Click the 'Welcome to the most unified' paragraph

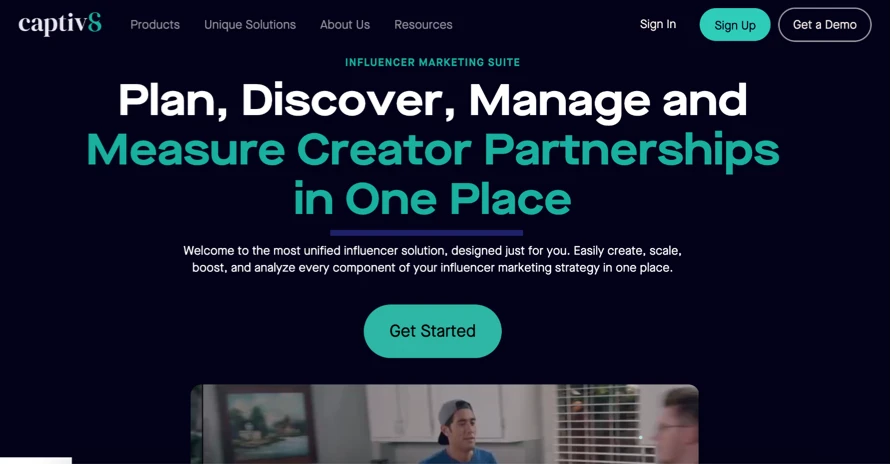pyautogui.click(x=432, y=259)
